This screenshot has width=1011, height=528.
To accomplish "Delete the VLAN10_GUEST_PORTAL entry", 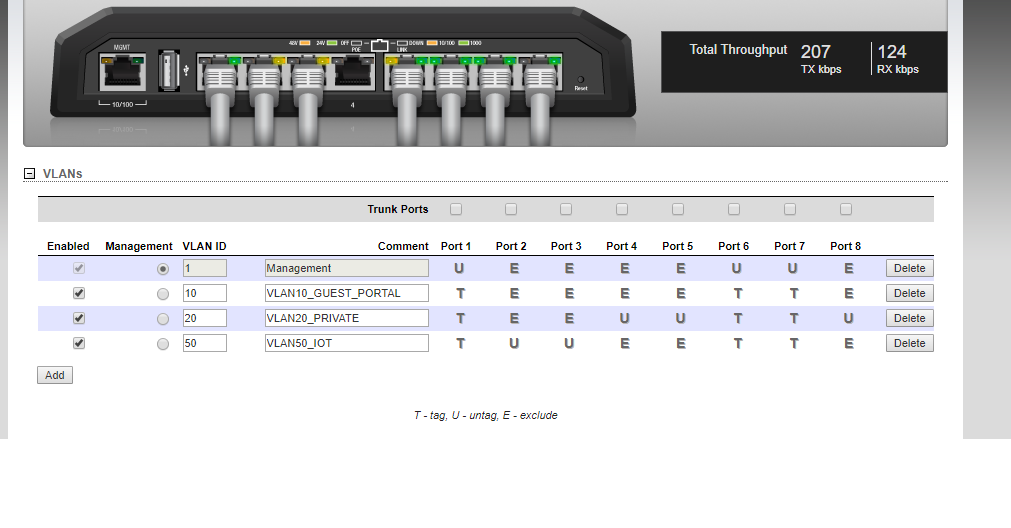I will [x=909, y=294].
